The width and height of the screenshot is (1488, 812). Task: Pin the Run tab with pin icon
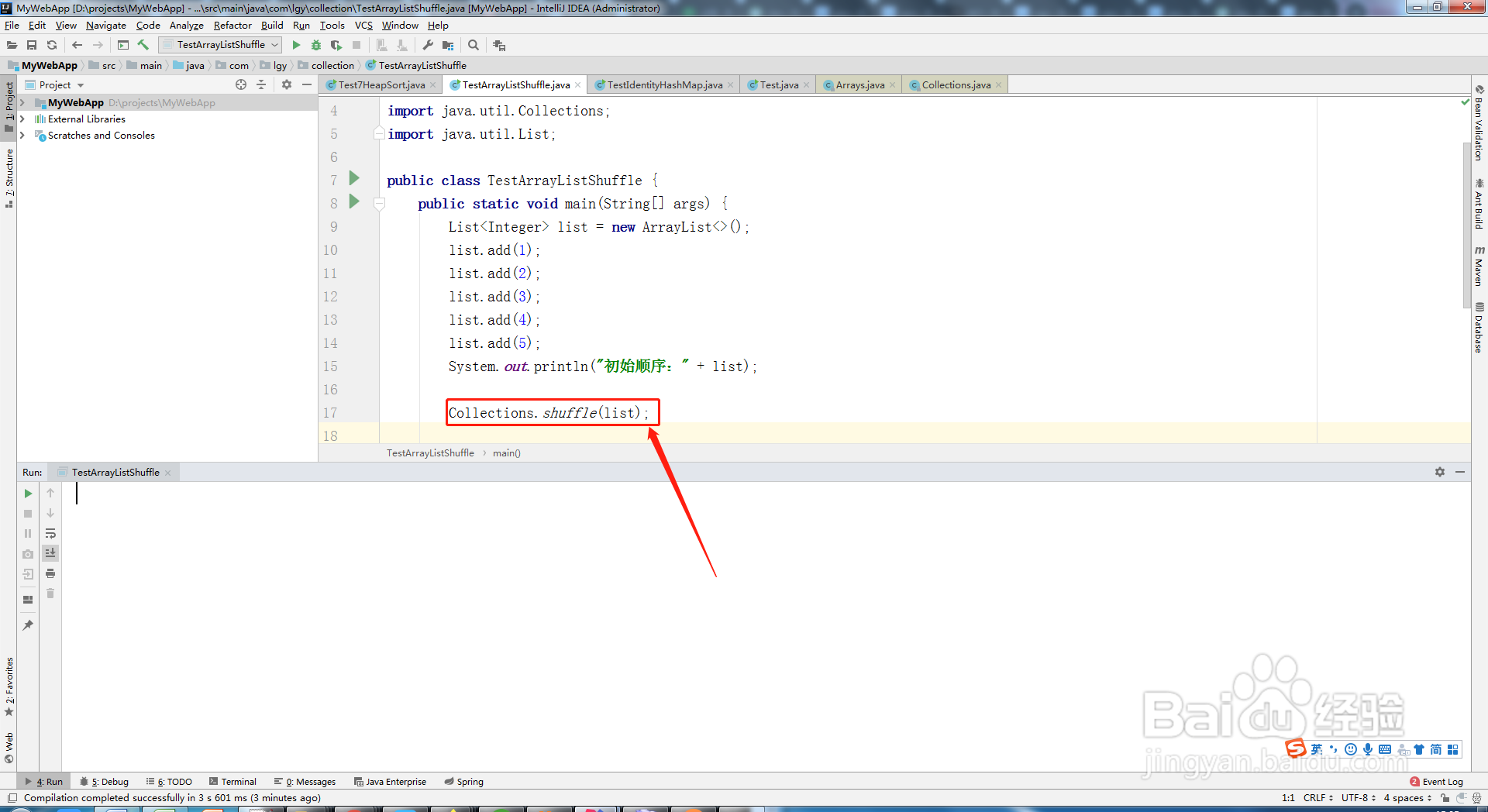[28, 625]
